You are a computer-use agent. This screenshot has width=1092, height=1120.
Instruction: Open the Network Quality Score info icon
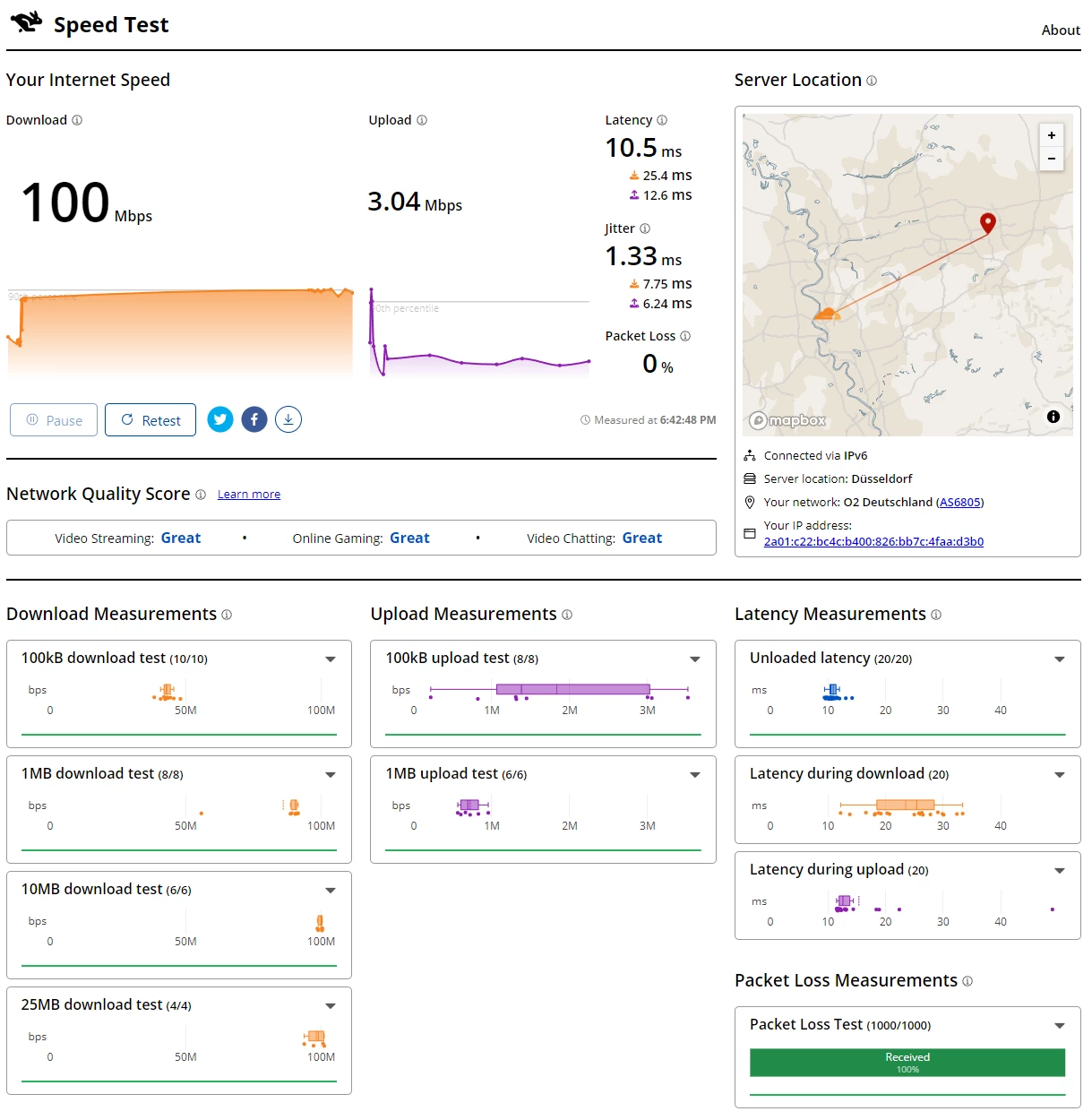[x=201, y=495]
